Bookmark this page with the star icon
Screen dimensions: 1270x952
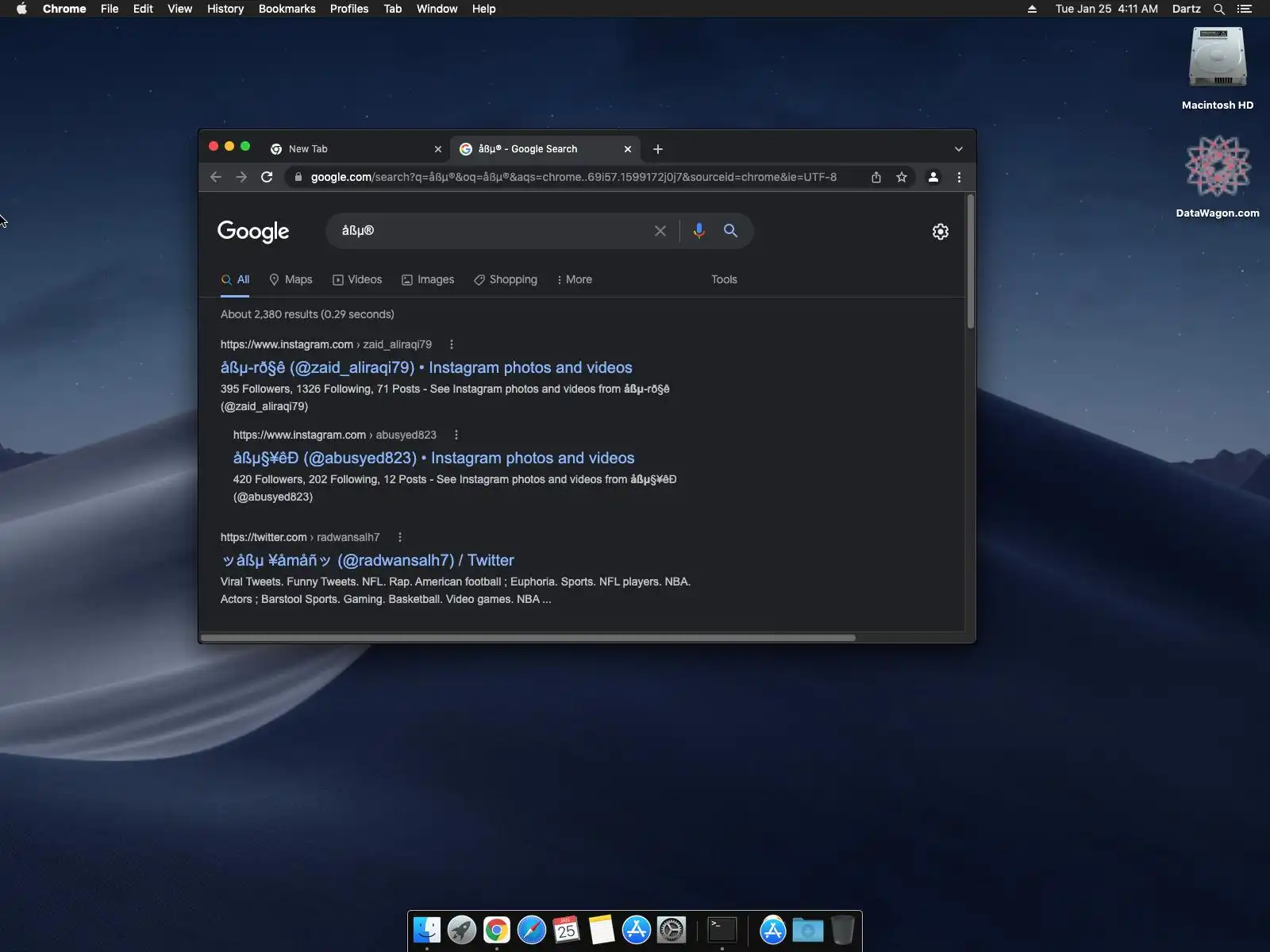point(902,177)
